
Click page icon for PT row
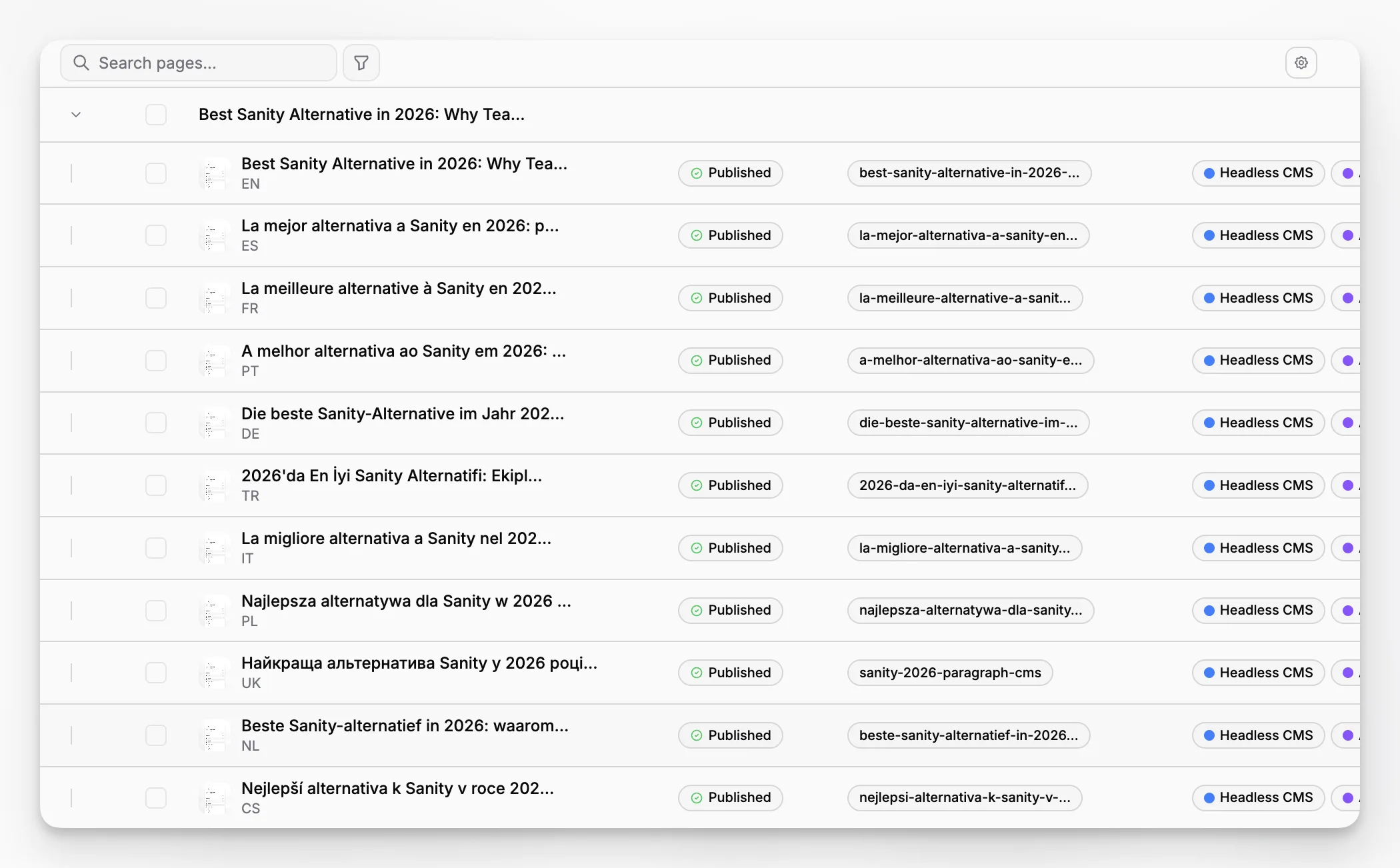[x=215, y=361]
